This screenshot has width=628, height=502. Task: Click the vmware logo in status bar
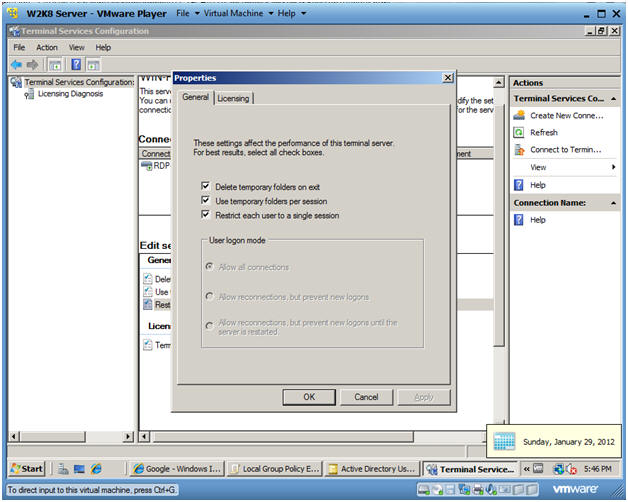[575, 489]
